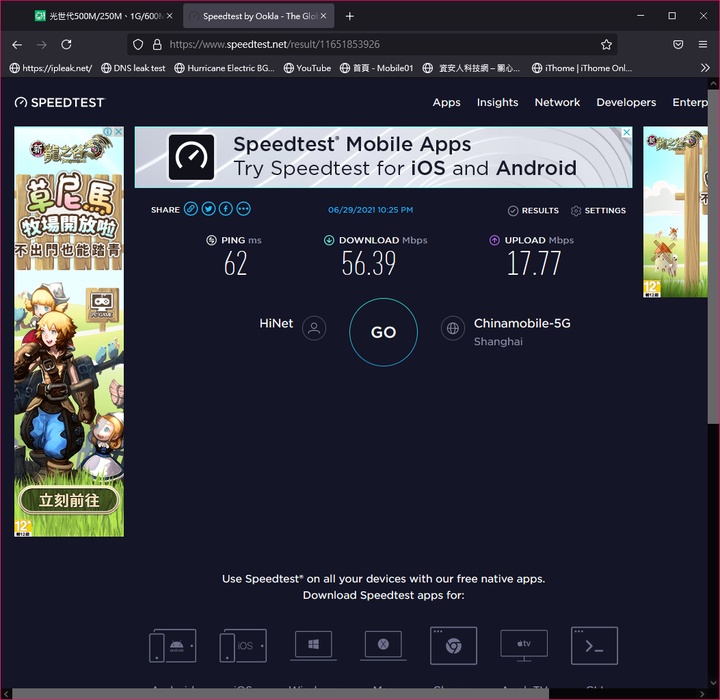Viewport: 720px width, 700px height.
Task: Open the DNS leak test bookmark
Action: click(133, 68)
